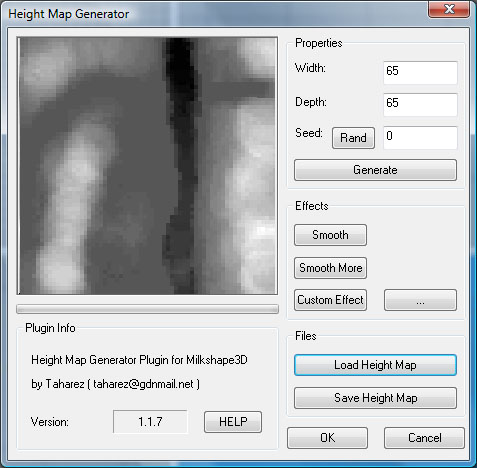Click Load Height Map
This screenshot has width=477, height=468.
coord(375,365)
